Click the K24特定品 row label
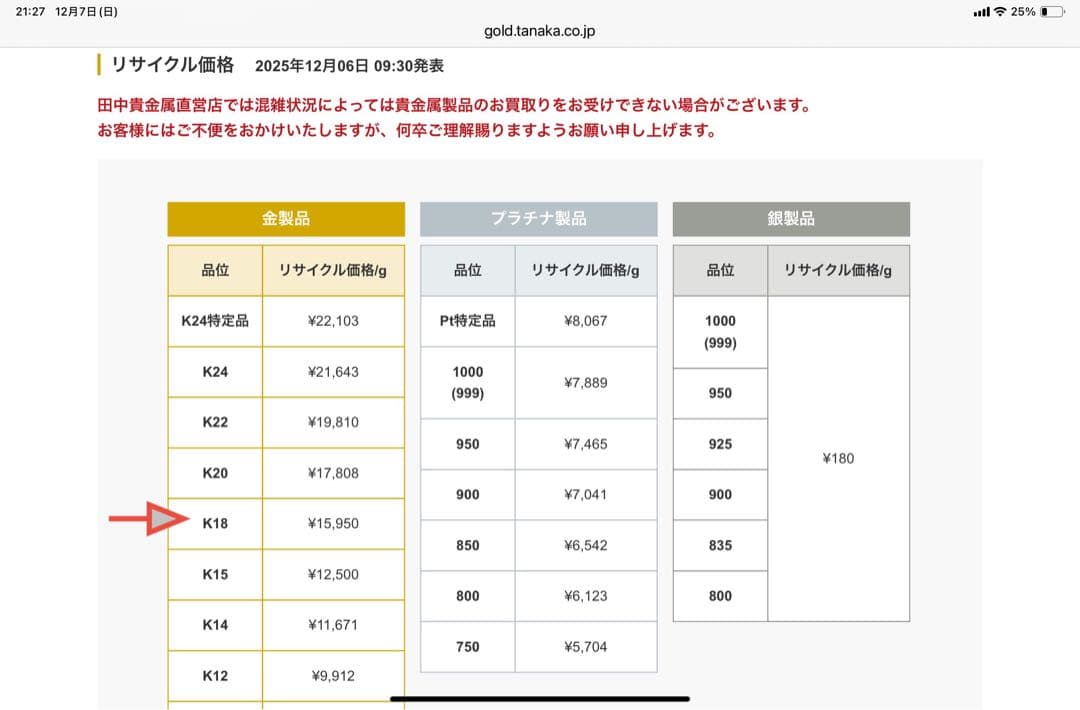1080x710 pixels. coord(215,321)
